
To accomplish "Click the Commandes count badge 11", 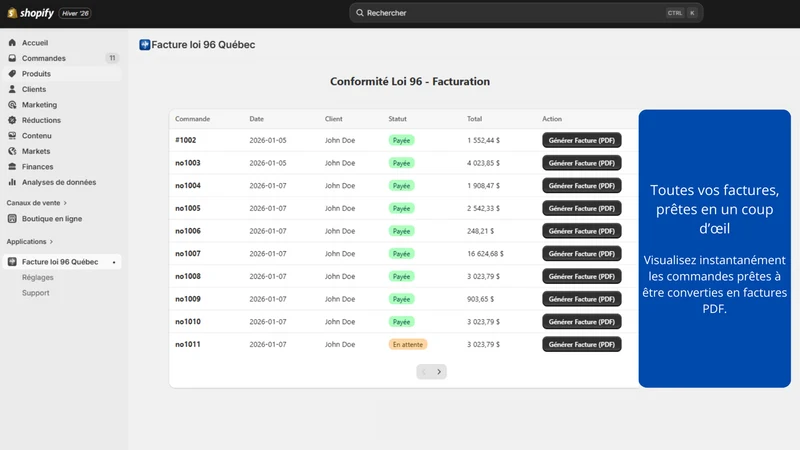I will pos(112,58).
